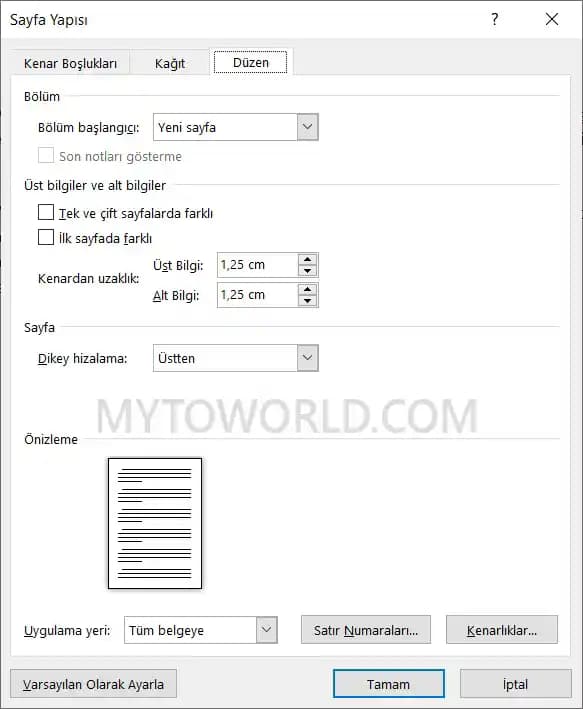Click the Üst Bilgi label

coord(178,265)
